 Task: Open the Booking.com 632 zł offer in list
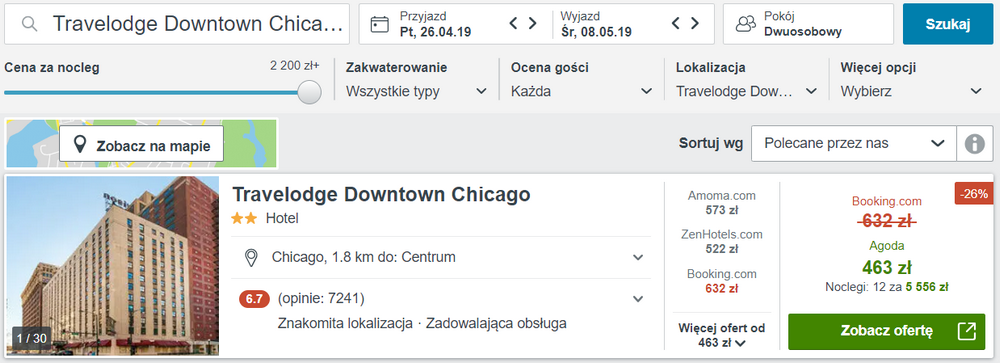coord(722,281)
